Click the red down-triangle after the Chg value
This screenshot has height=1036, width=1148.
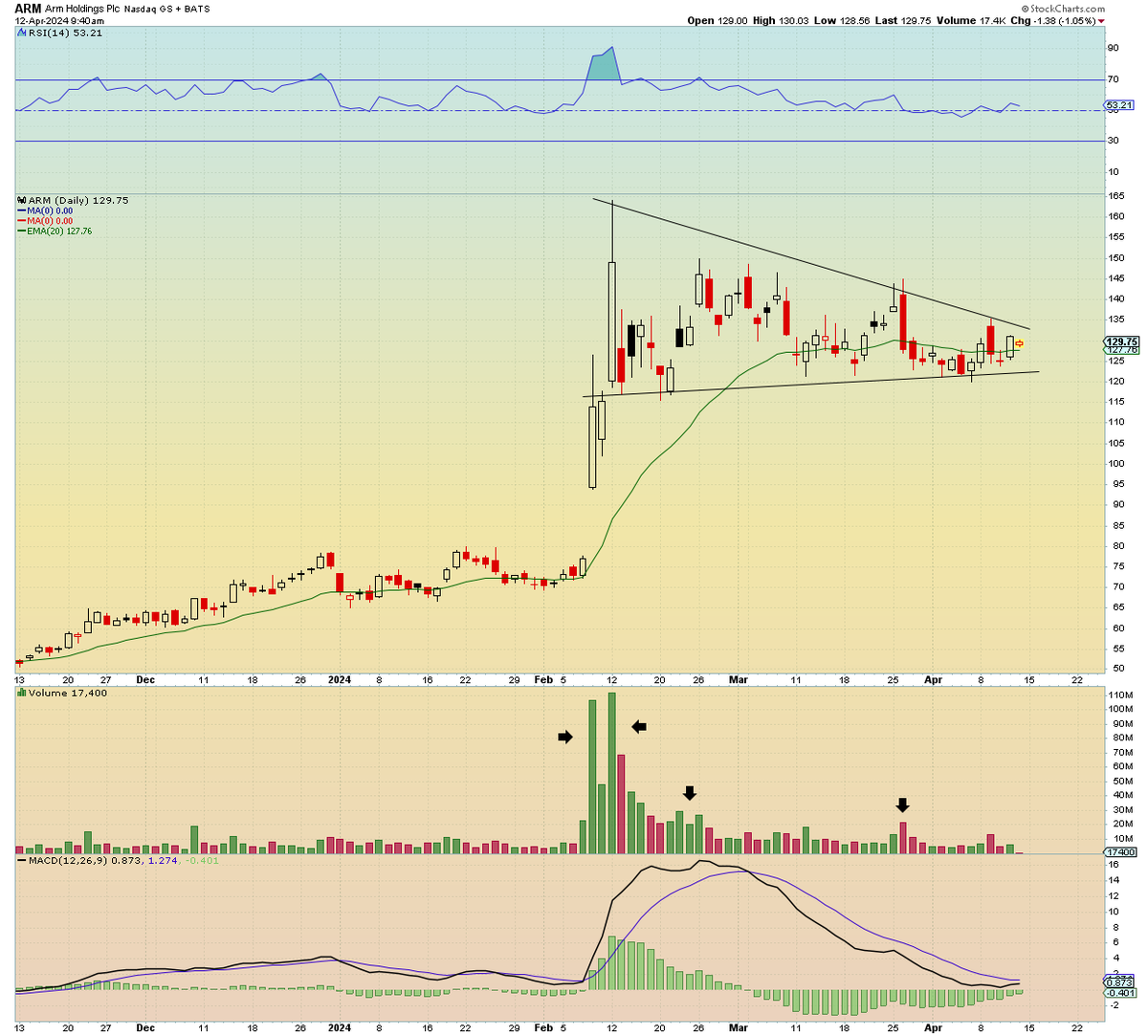point(1102,21)
